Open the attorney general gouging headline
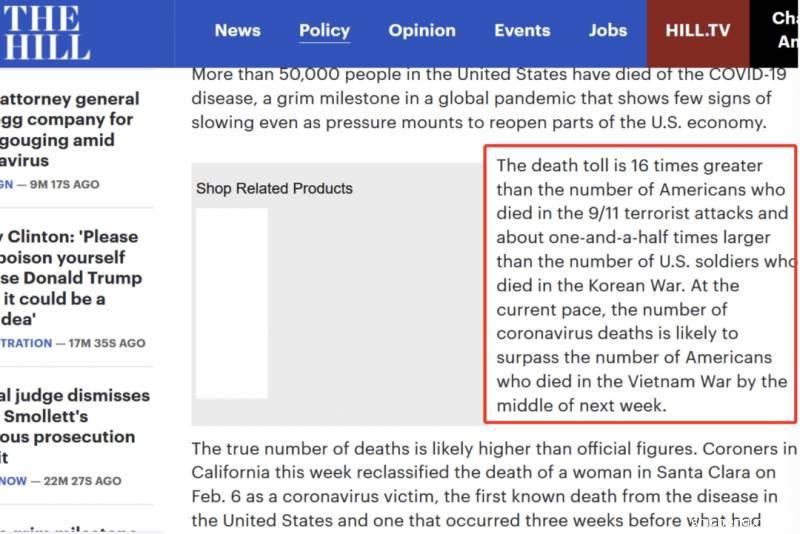 (70, 130)
